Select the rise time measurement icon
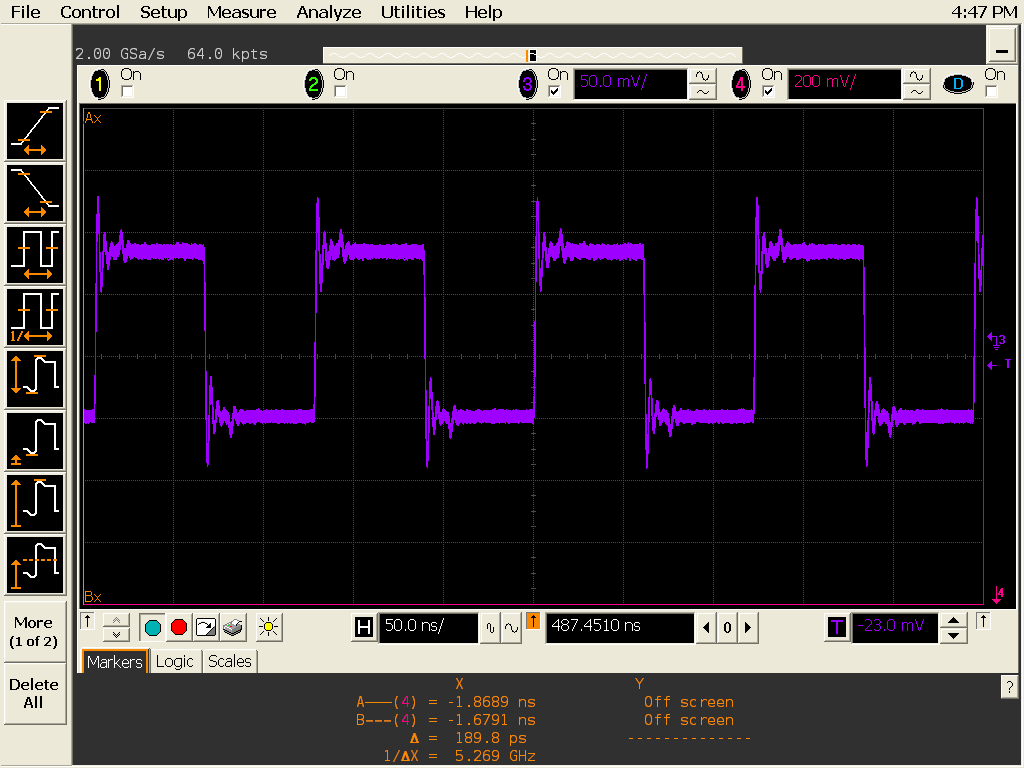This screenshot has width=1024, height=768. pos(35,131)
